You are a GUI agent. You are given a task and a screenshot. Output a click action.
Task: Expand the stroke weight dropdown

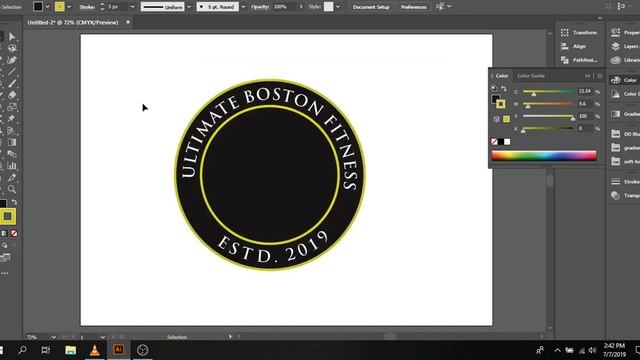[132, 7]
